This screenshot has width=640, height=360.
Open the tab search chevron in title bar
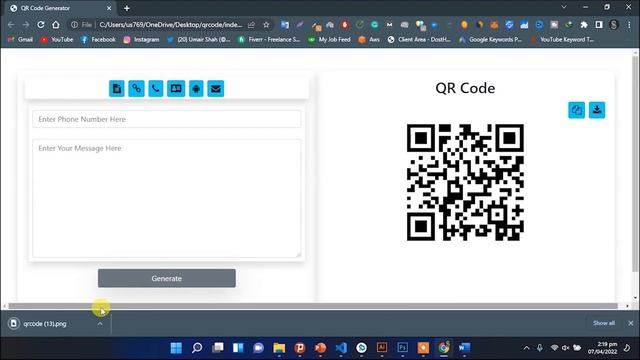(x=564, y=7)
